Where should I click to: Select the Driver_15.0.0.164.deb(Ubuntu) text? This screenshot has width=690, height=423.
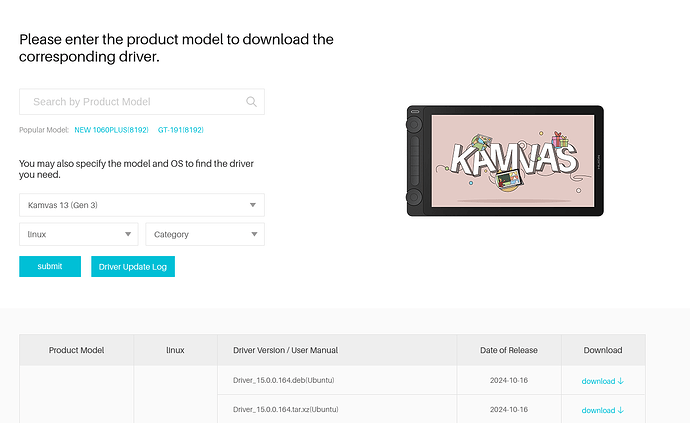(284, 380)
